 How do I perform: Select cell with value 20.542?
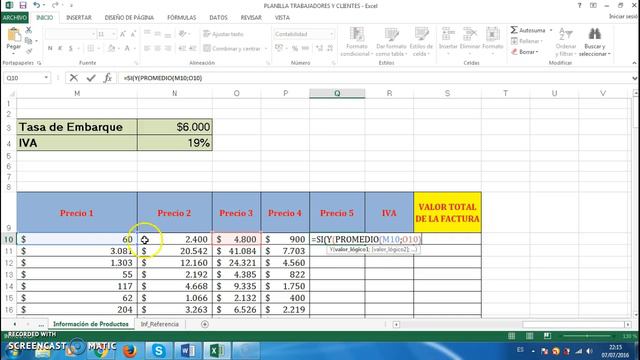[175, 251]
